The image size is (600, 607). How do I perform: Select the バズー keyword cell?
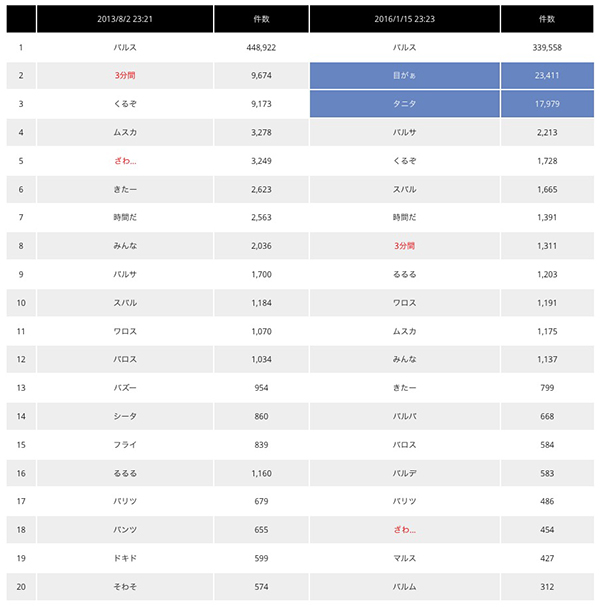click(125, 387)
